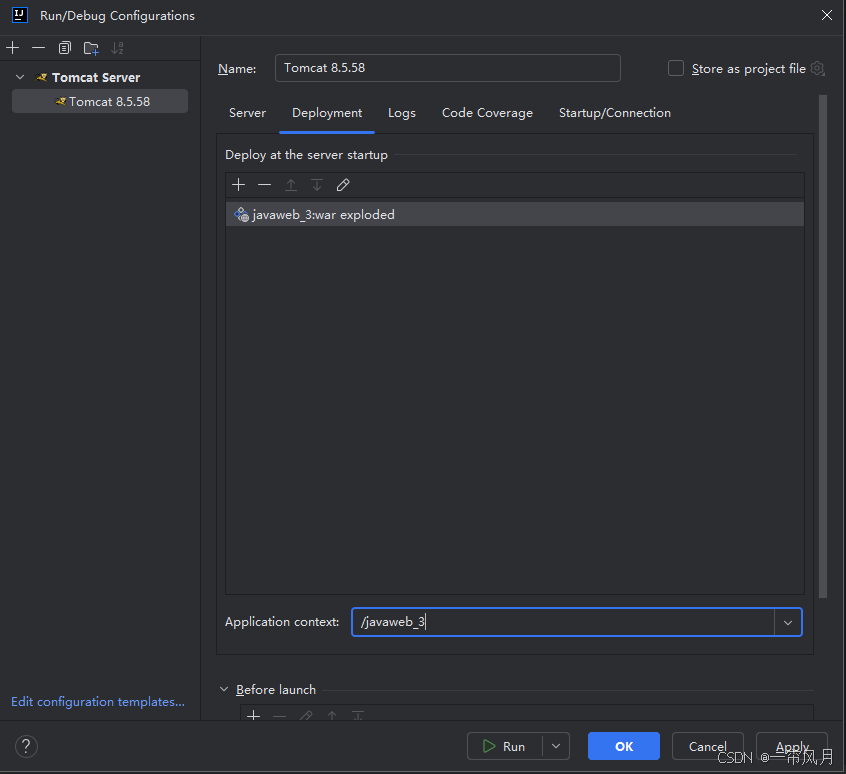Edit the selected artifact with pencil icon
The height and width of the screenshot is (774, 846).
pos(343,185)
